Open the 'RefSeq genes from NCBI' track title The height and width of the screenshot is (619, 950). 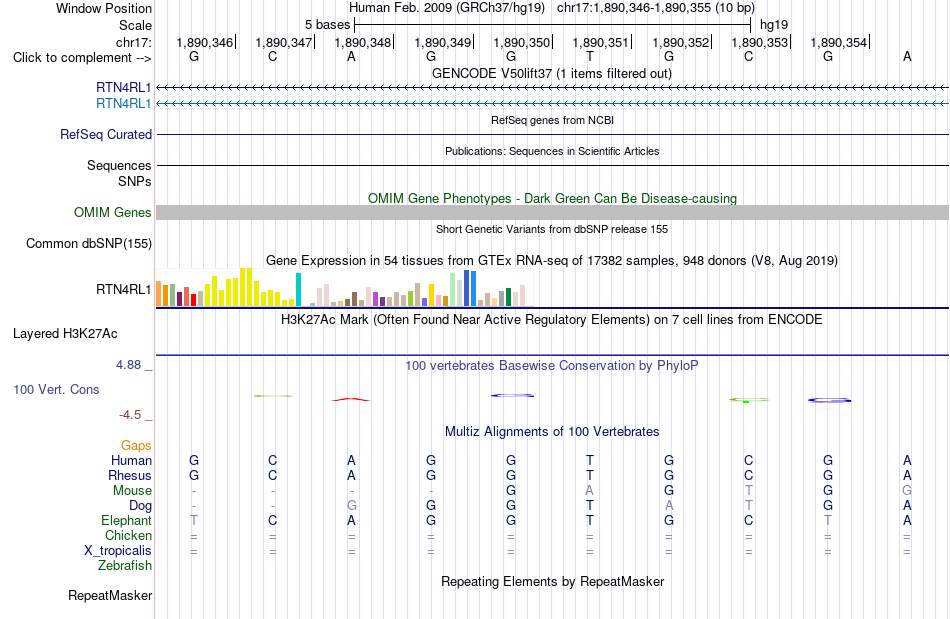click(x=553, y=120)
